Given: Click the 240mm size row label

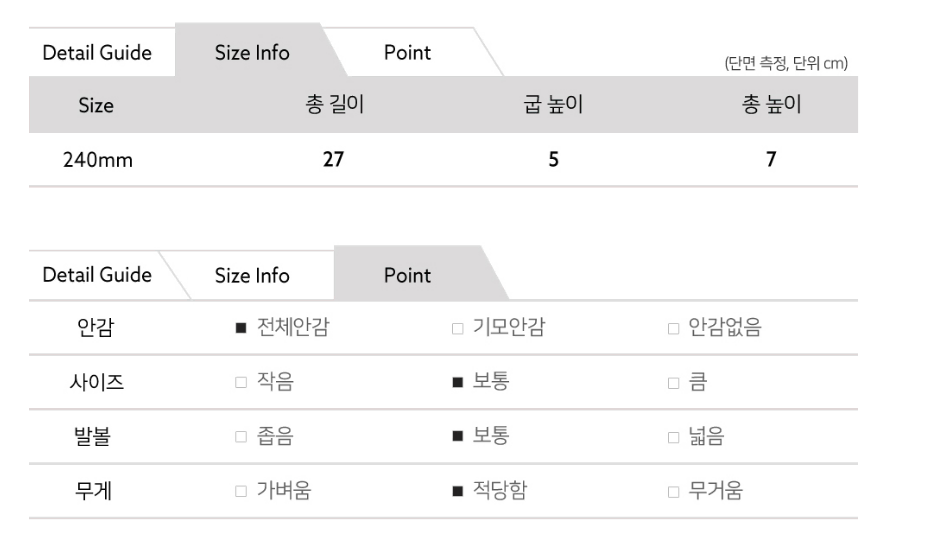Looking at the screenshot, I should pyautogui.click(x=95, y=160).
